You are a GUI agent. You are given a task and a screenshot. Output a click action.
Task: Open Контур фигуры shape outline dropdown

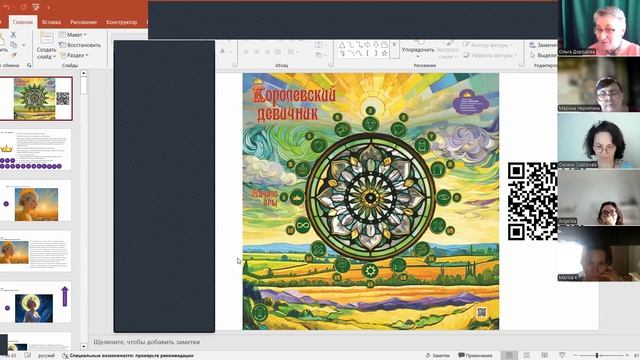tap(488, 45)
